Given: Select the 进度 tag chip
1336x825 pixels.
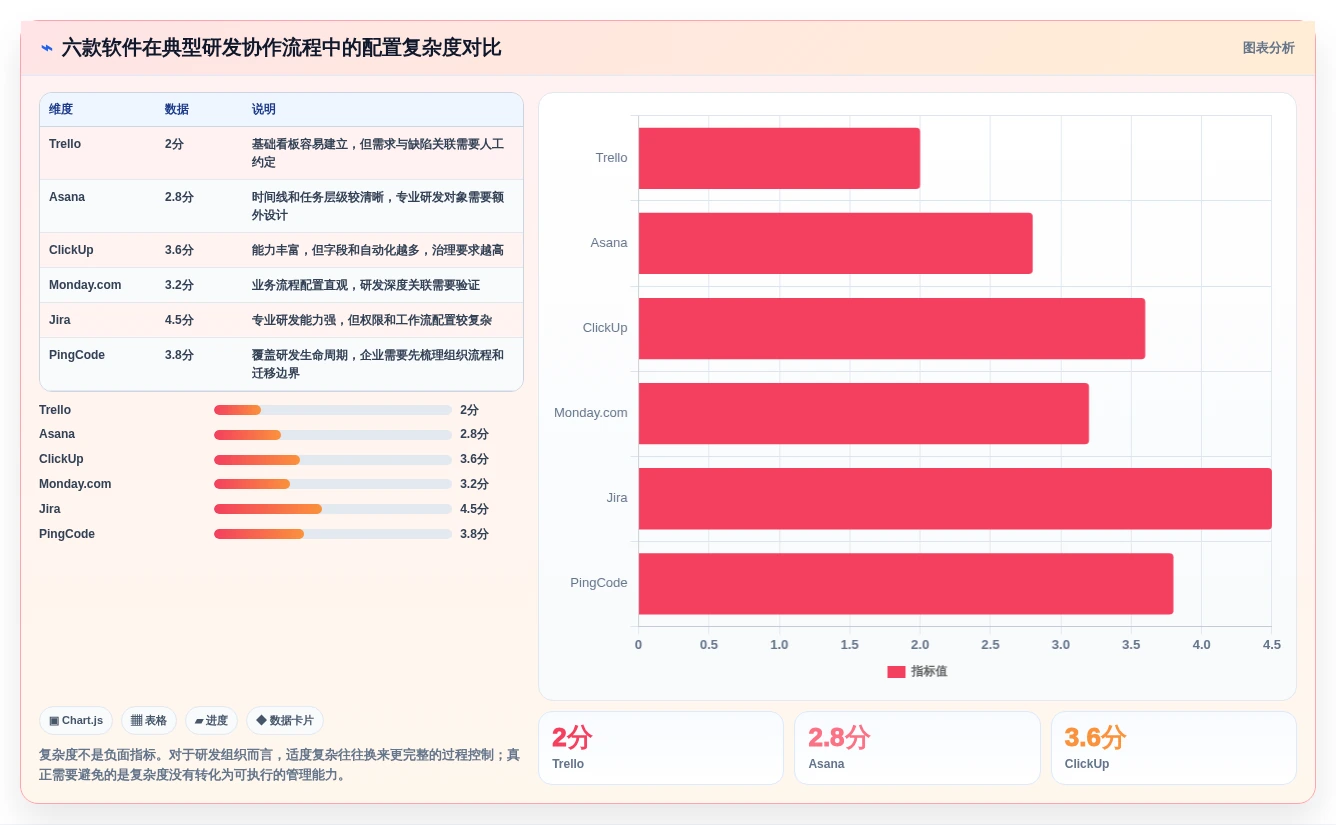Looking at the screenshot, I should 211,720.
